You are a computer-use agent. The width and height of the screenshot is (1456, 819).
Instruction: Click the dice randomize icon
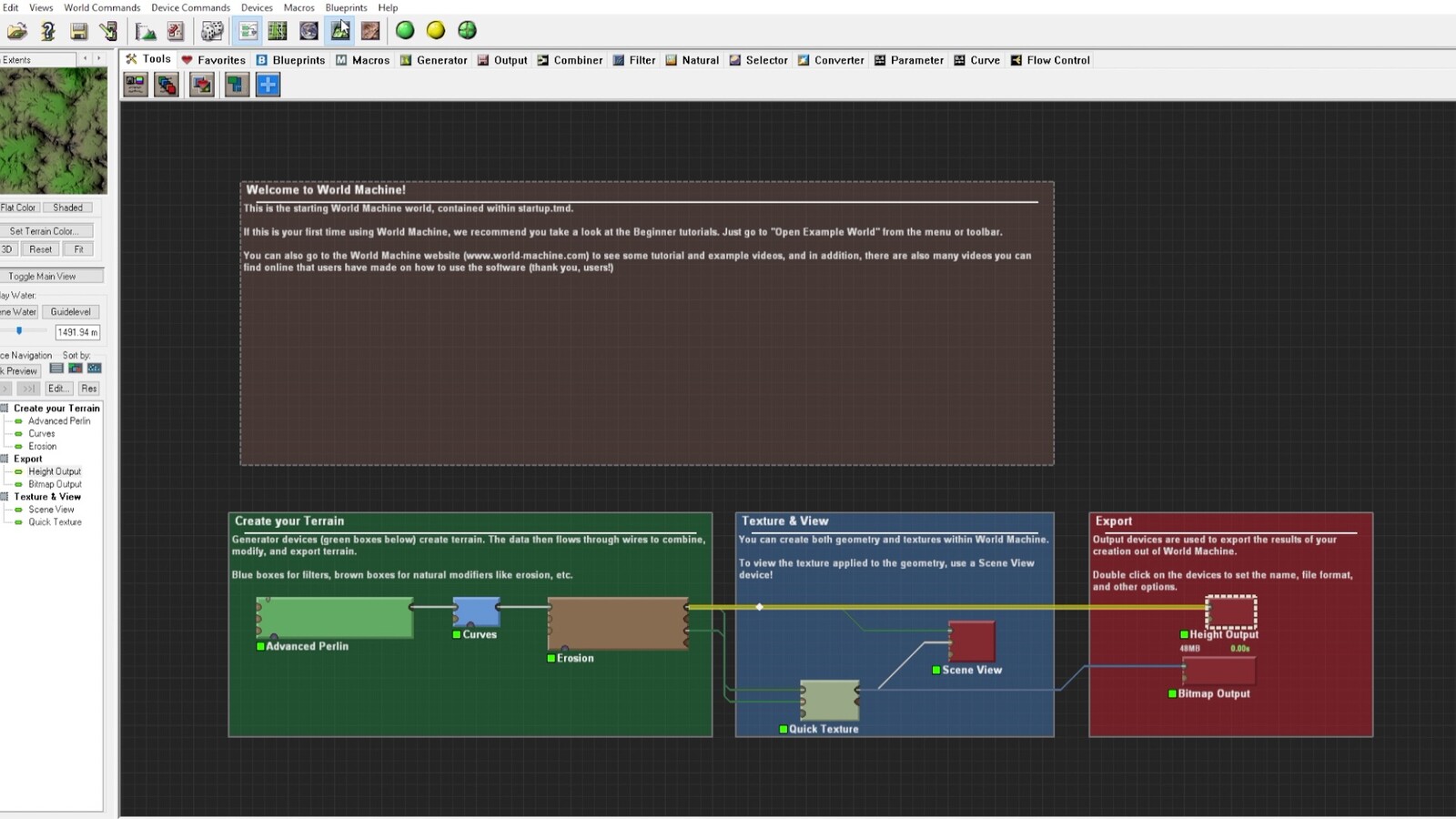pos(212,31)
